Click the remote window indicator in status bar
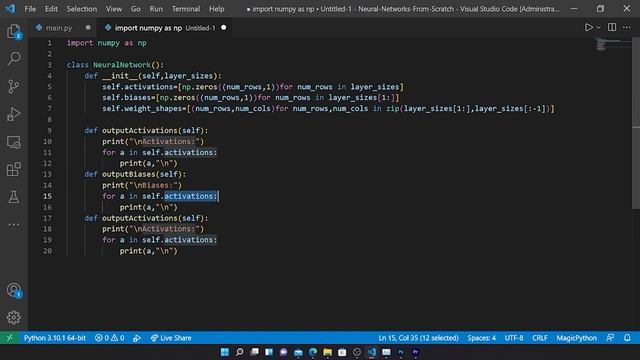The height and width of the screenshot is (360, 640). pyautogui.click(x=10, y=338)
